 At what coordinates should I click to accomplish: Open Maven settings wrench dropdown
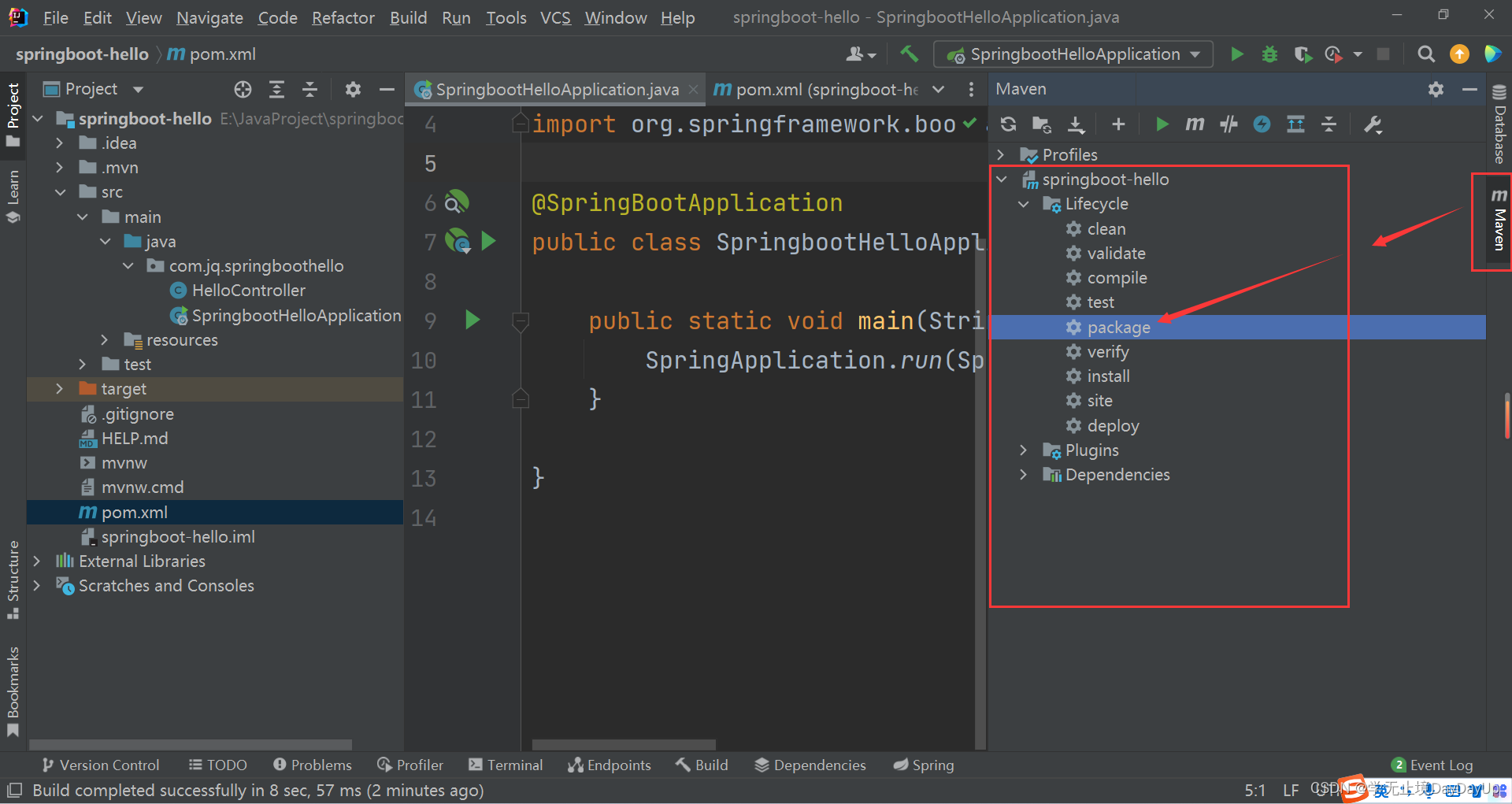point(1373,124)
